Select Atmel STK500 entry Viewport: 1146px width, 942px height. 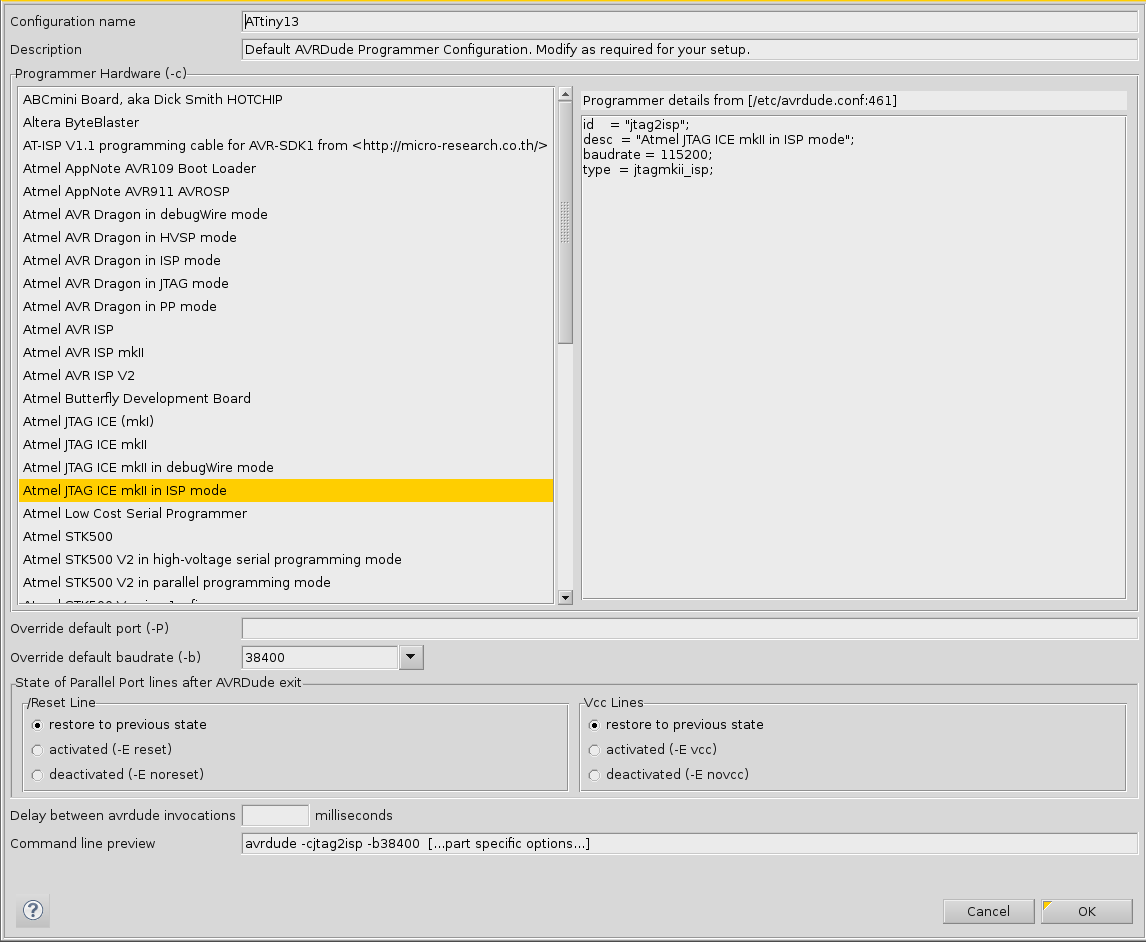click(x=286, y=536)
